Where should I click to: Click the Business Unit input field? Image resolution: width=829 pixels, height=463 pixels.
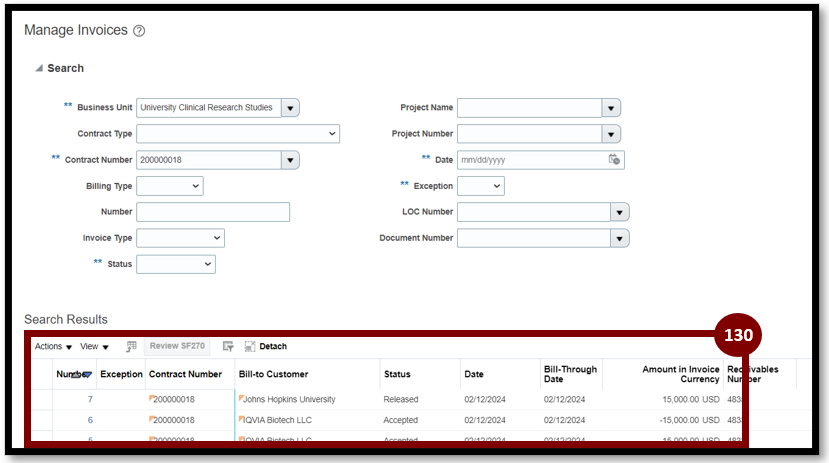click(x=209, y=108)
